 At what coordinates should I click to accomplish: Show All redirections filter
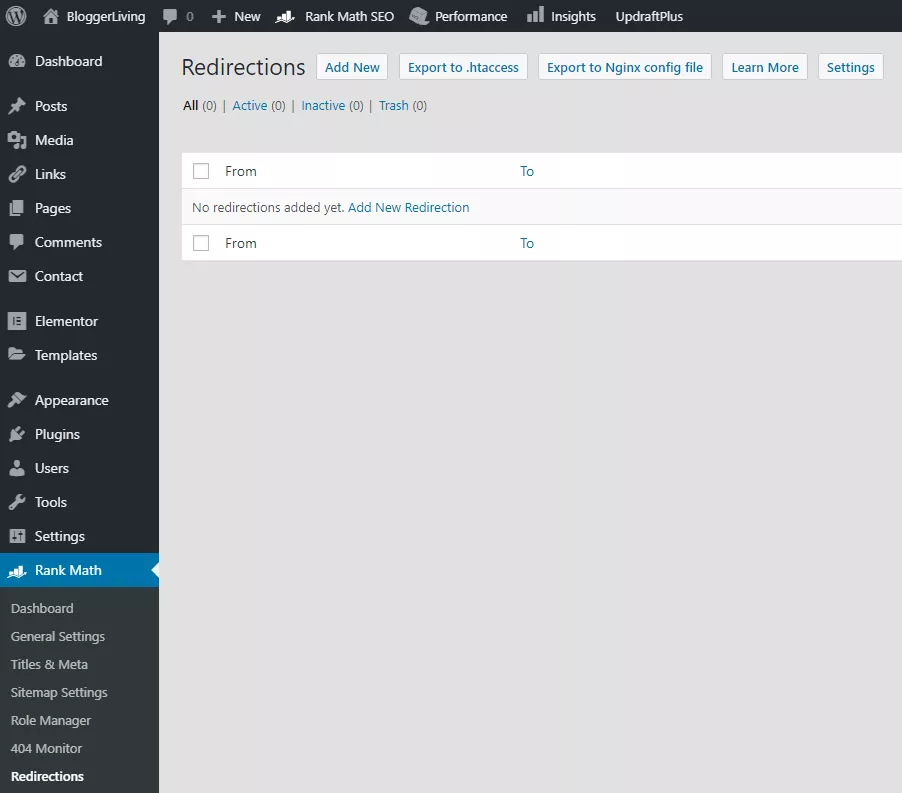pyautogui.click(x=190, y=106)
